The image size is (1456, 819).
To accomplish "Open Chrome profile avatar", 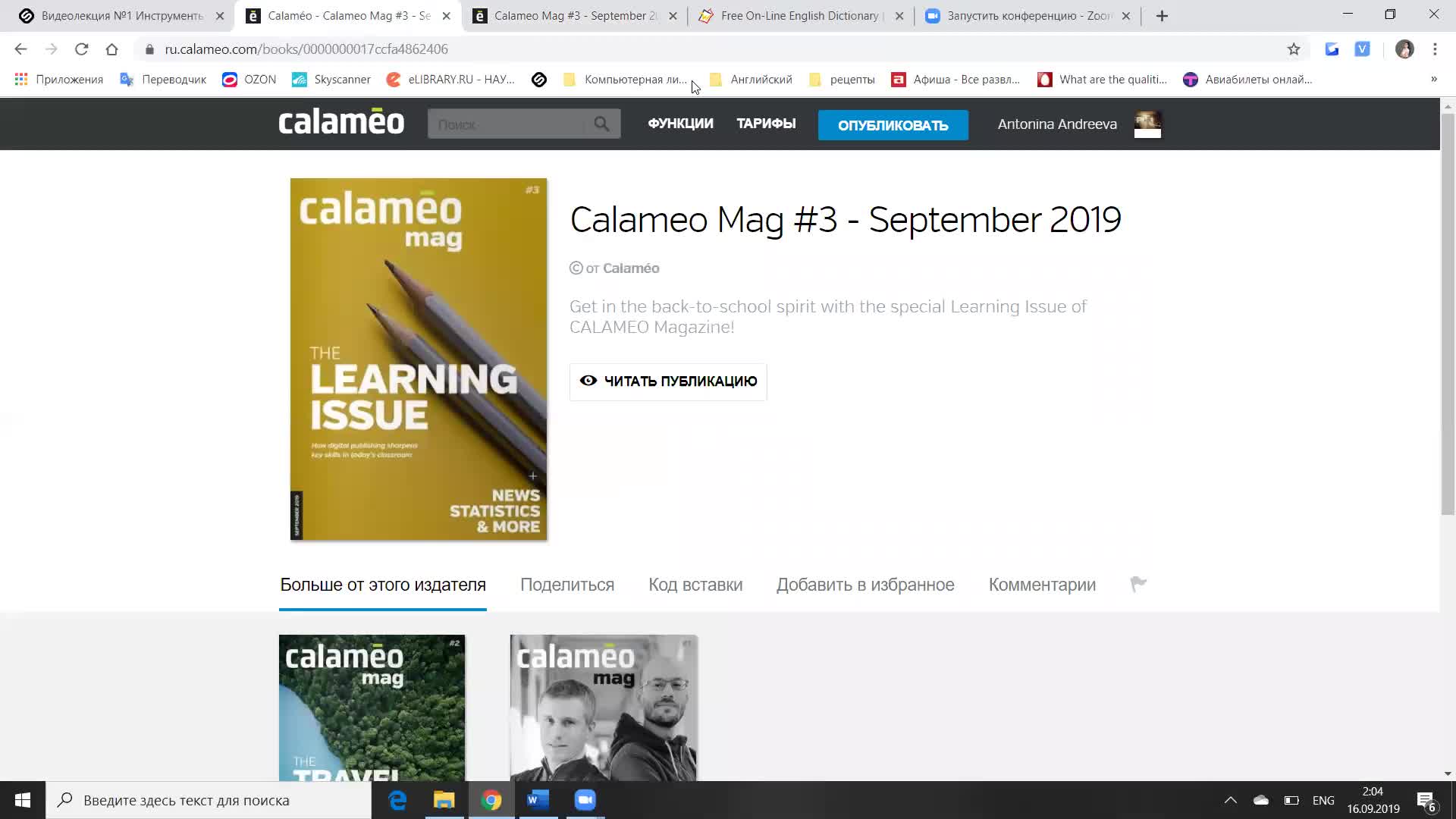I will pos(1404,49).
